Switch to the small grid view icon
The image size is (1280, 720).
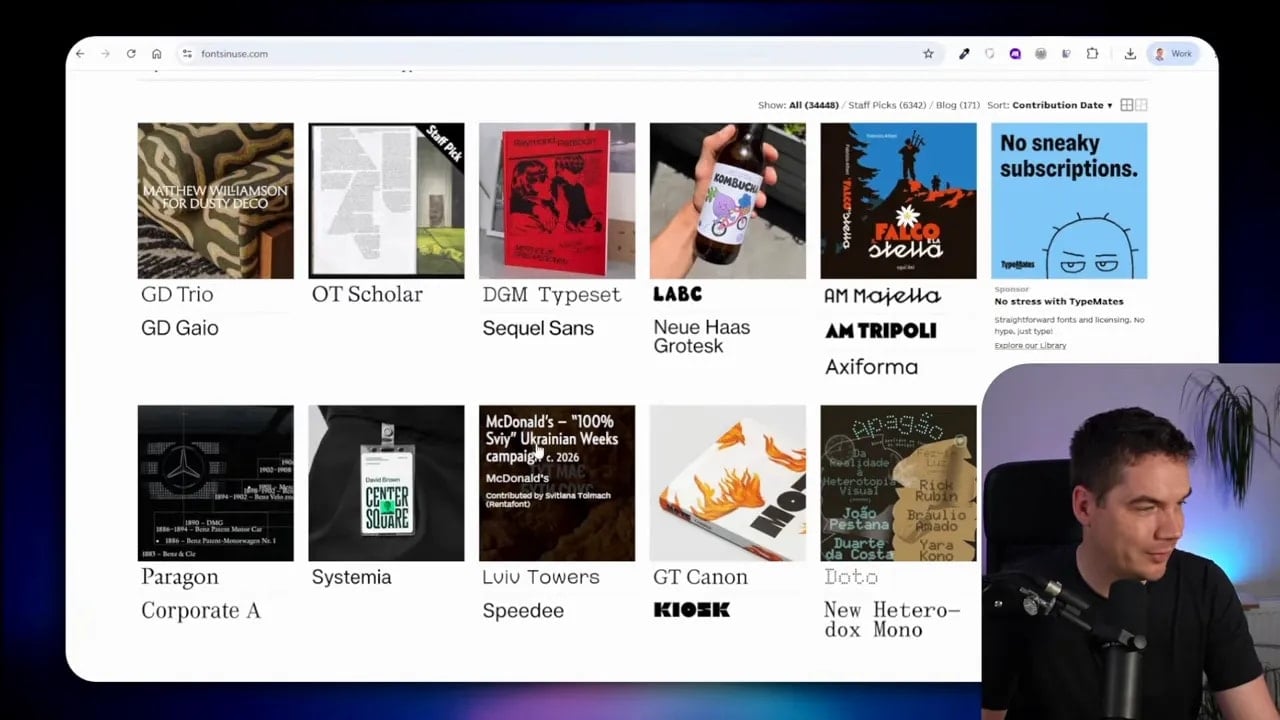[x=1141, y=105]
